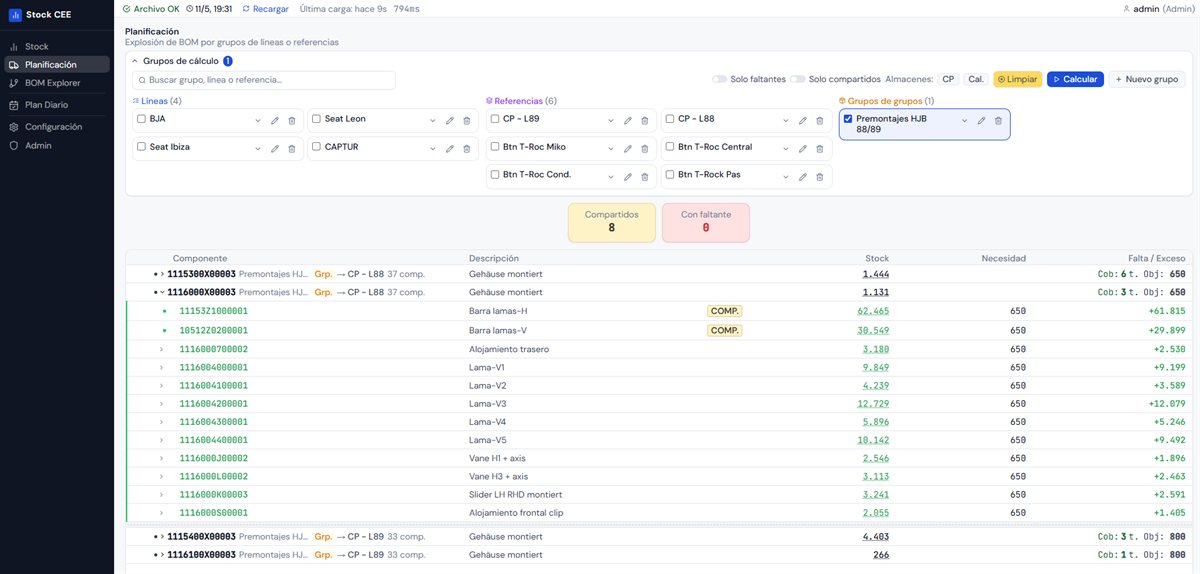Click the group search input field
The width and height of the screenshot is (1200, 574).
coord(264,80)
